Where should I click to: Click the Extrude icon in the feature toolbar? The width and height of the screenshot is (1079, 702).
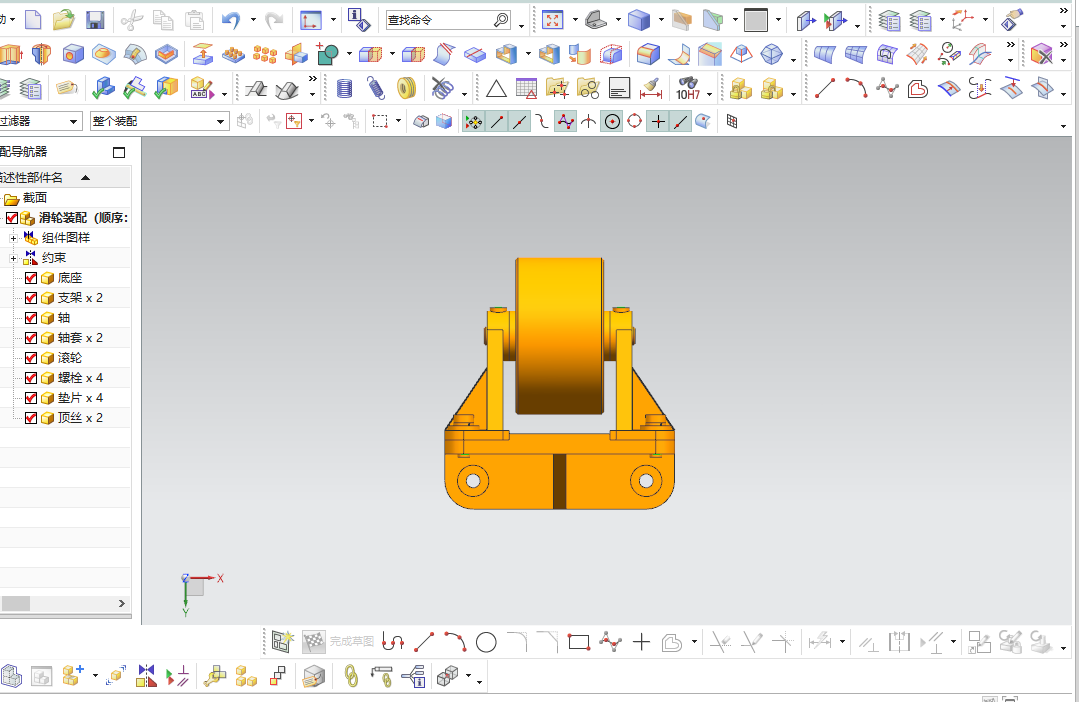coord(11,54)
